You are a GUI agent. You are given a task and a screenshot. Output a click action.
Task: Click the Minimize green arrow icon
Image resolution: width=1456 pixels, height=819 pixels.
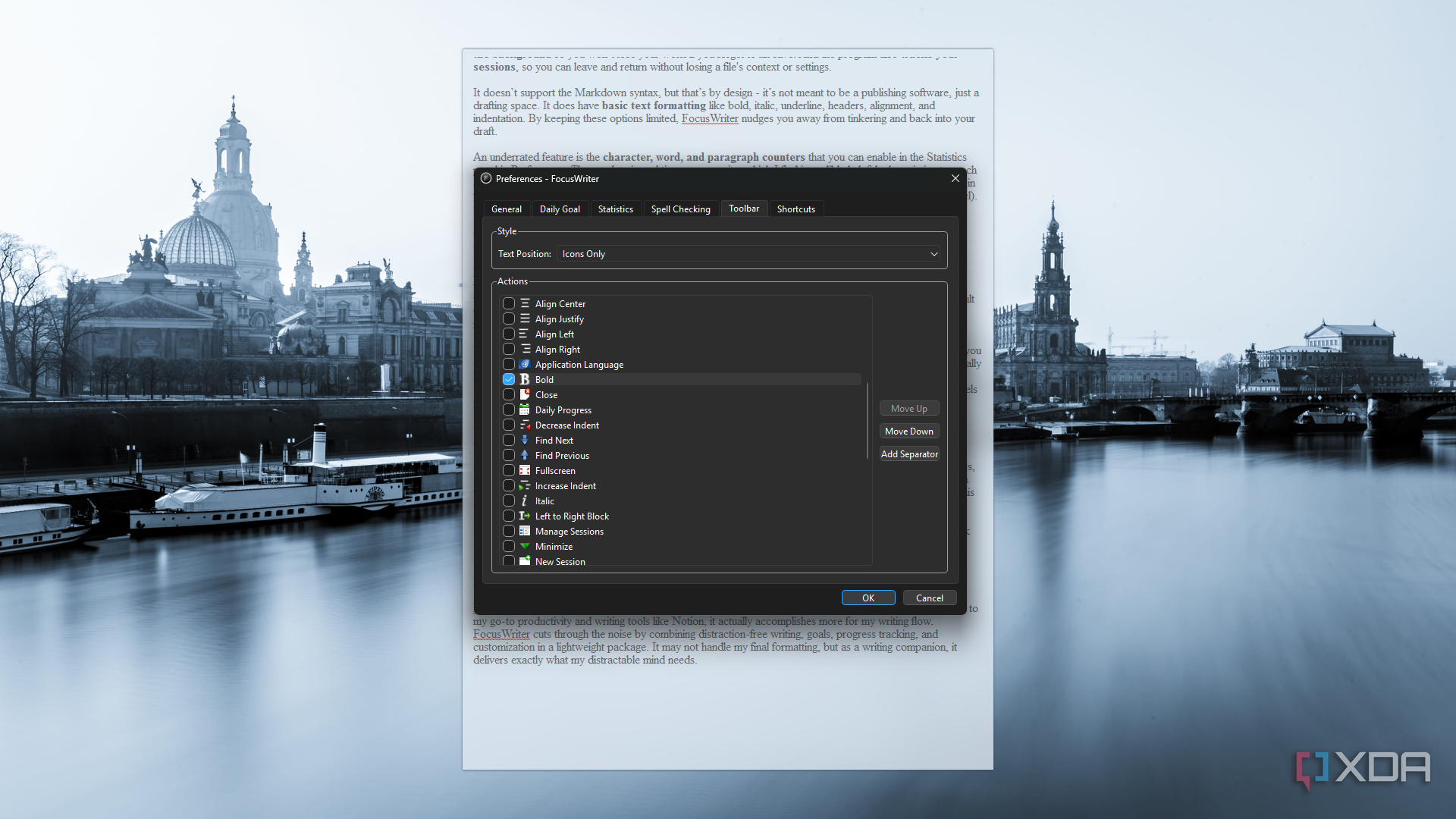525,546
